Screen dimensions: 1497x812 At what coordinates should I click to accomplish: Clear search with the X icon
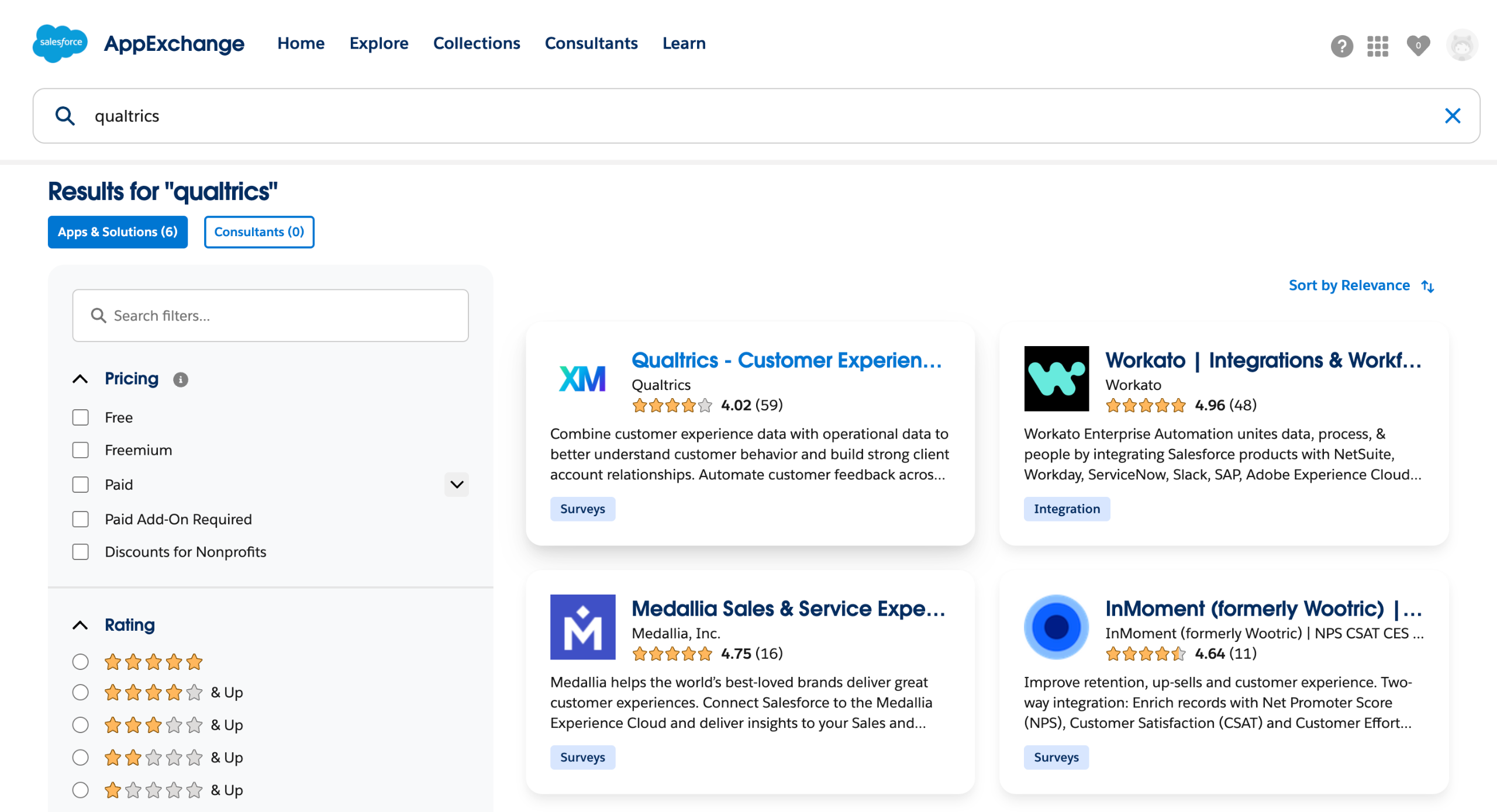[x=1452, y=116]
